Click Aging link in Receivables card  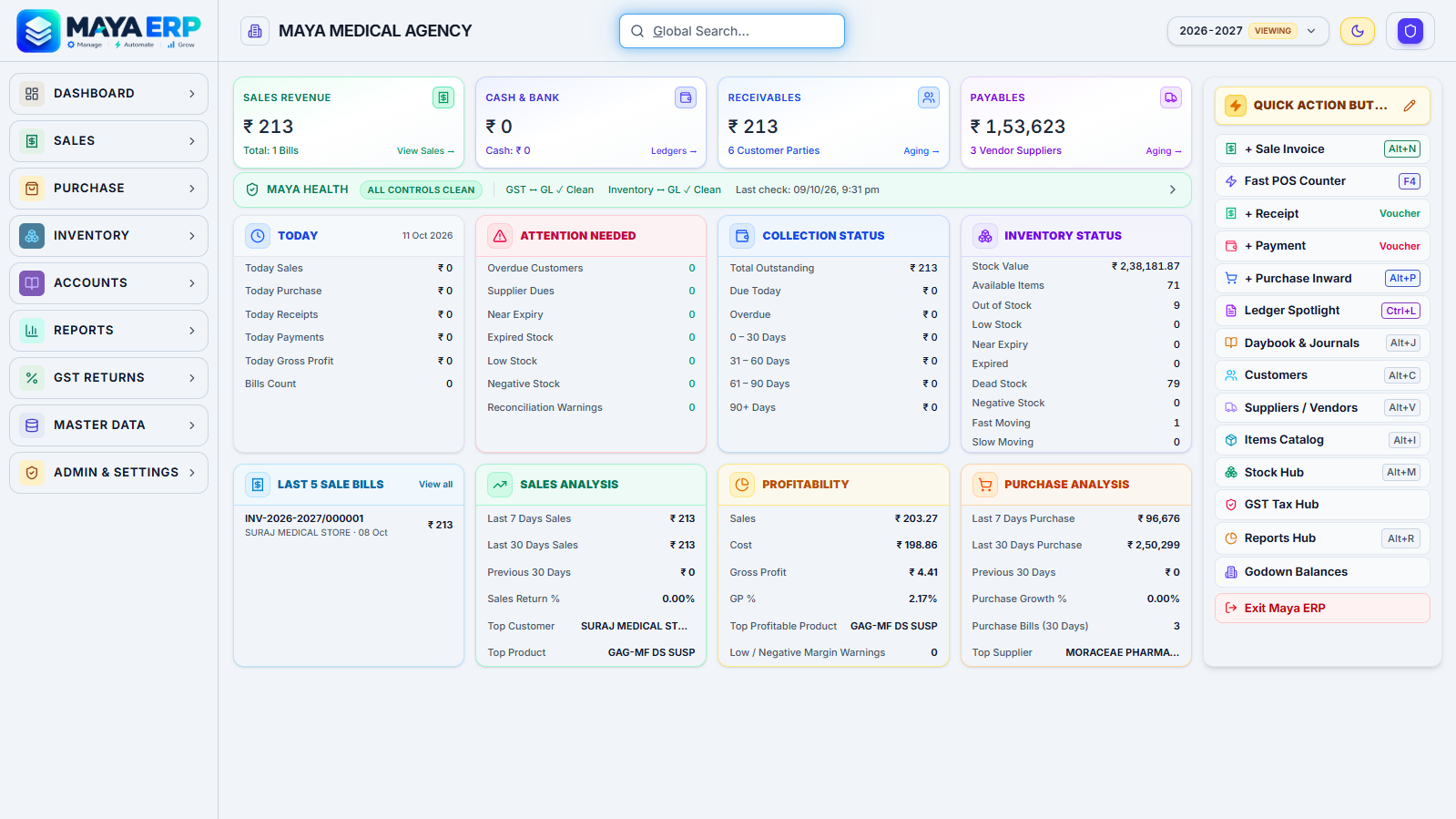[921, 151]
